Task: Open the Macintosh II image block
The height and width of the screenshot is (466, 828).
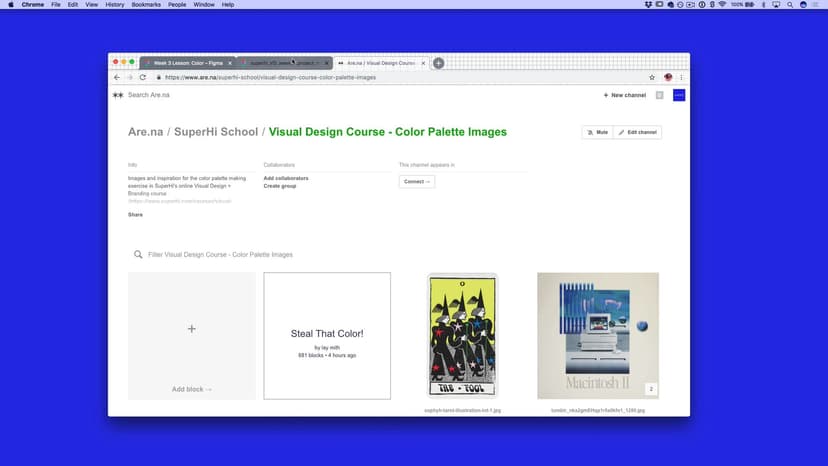Action: tap(598, 336)
